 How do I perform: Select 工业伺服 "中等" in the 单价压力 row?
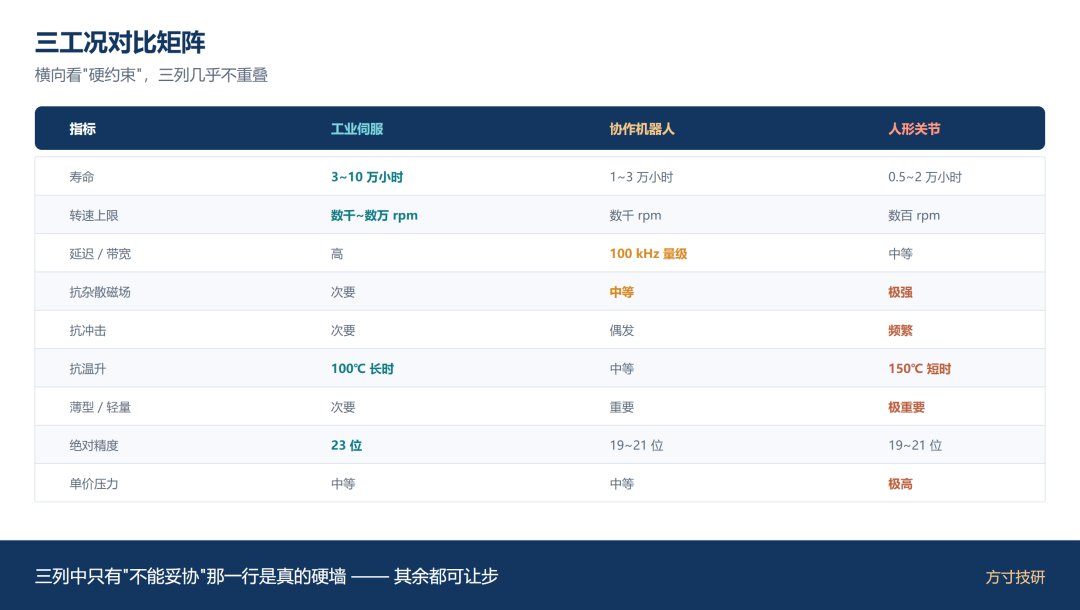coord(344,484)
